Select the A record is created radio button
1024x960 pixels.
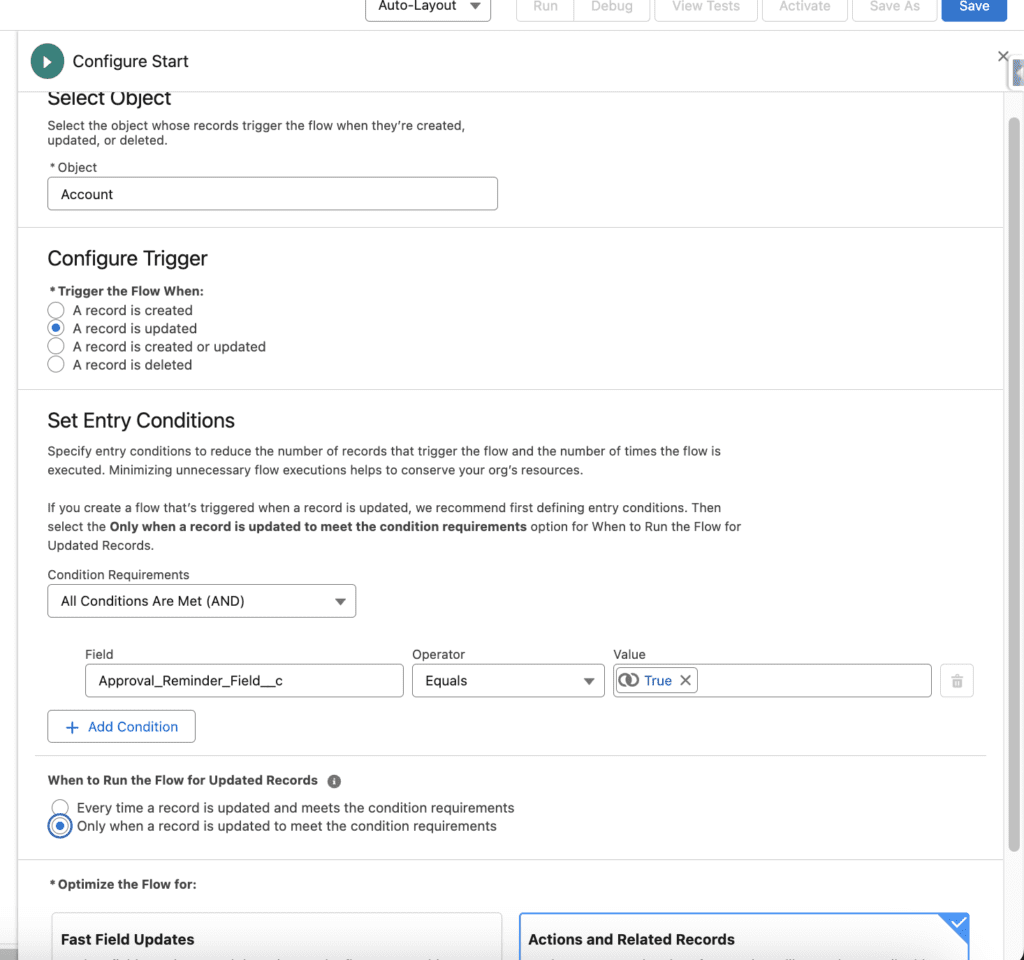[x=55, y=309]
